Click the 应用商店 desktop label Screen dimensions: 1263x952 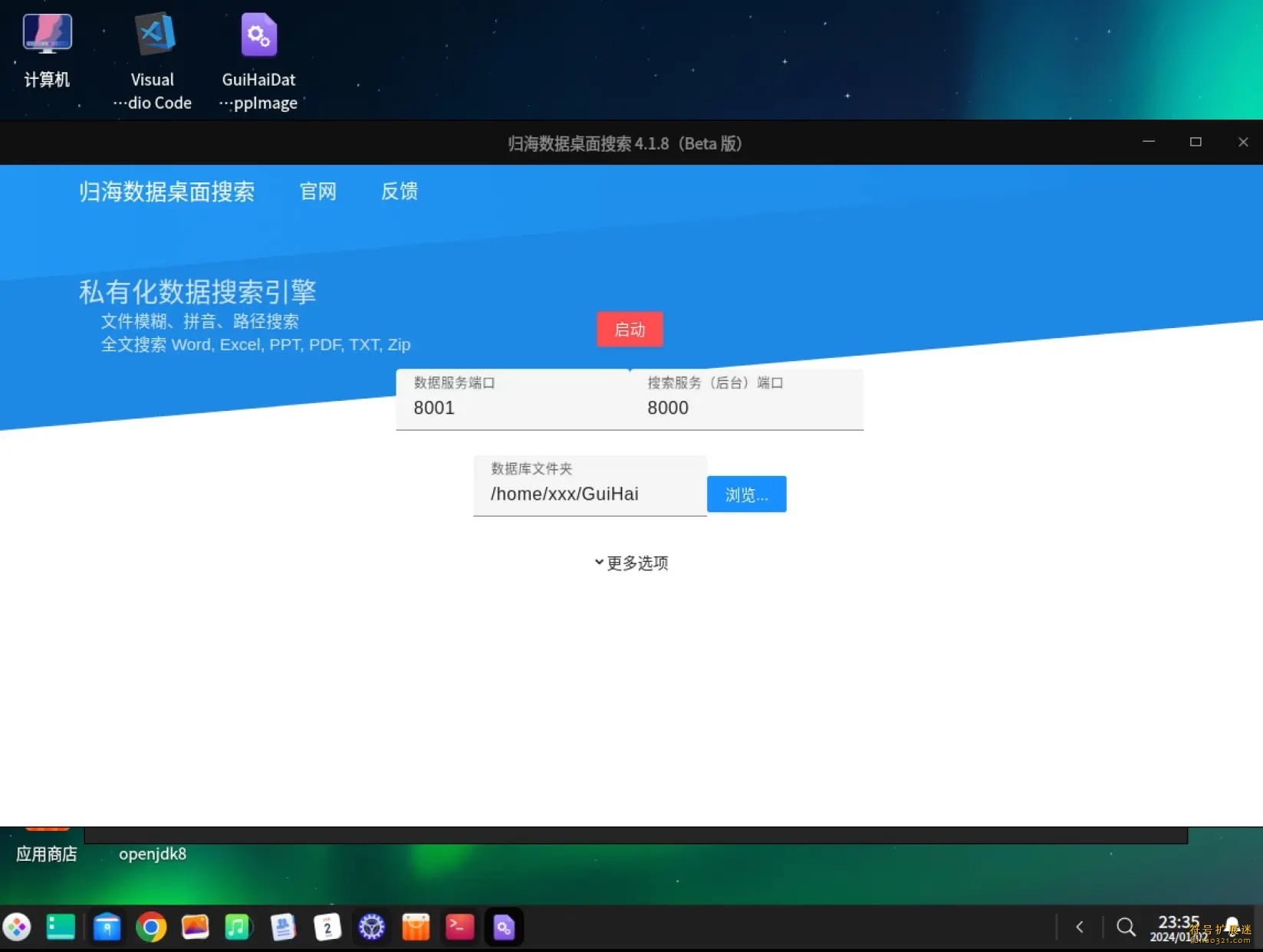pyautogui.click(x=47, y=854)
